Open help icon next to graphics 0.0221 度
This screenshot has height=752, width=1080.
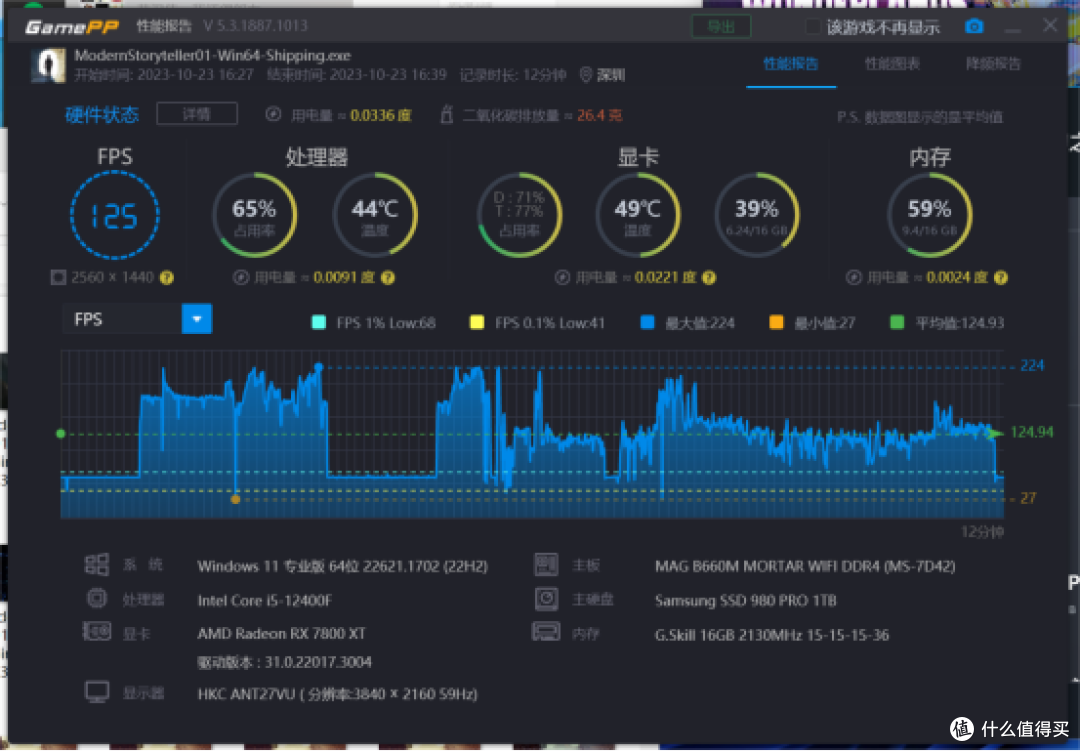pyautogui.click(x=709, y=278)
